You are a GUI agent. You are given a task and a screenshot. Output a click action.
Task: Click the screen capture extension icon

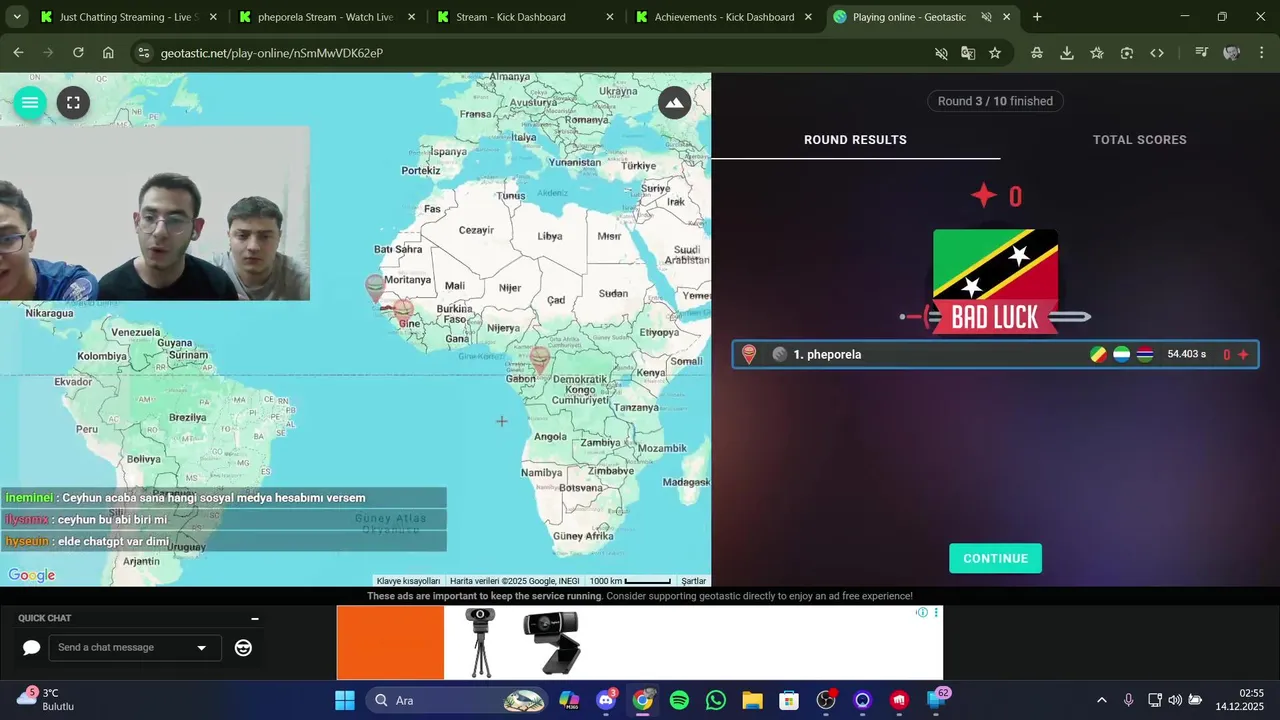[x=1127, y=53]
